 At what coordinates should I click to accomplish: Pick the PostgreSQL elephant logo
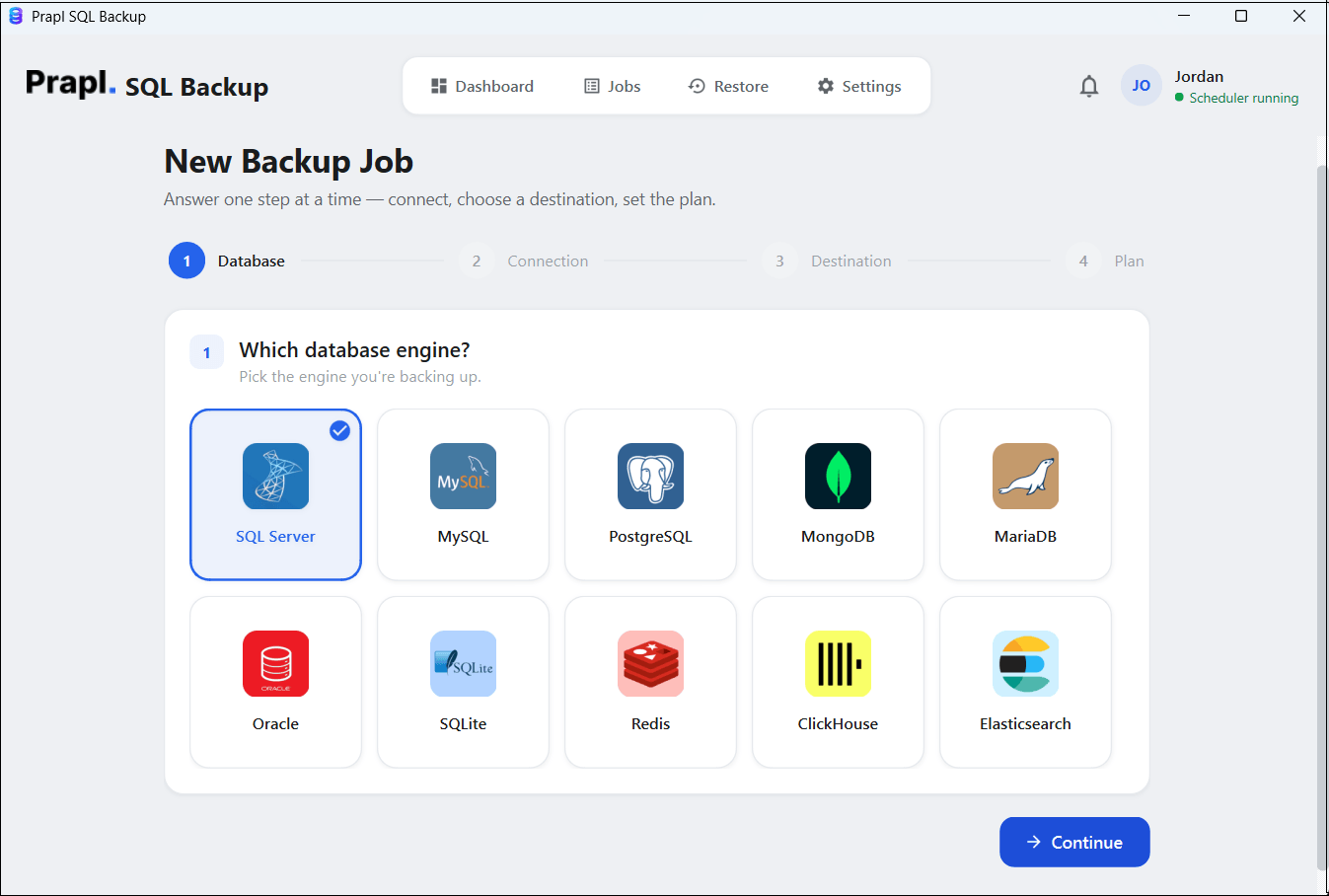click(650, 476)
